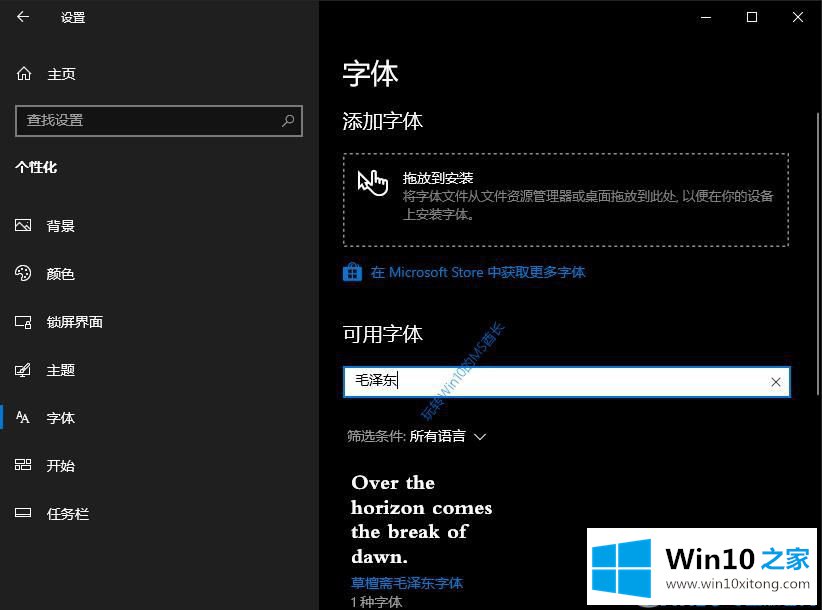The width and height of the screenshot is (822, 610).
Task: Click the 查找设置 search field
Action: pyautogui.click(x=159, y=121)
